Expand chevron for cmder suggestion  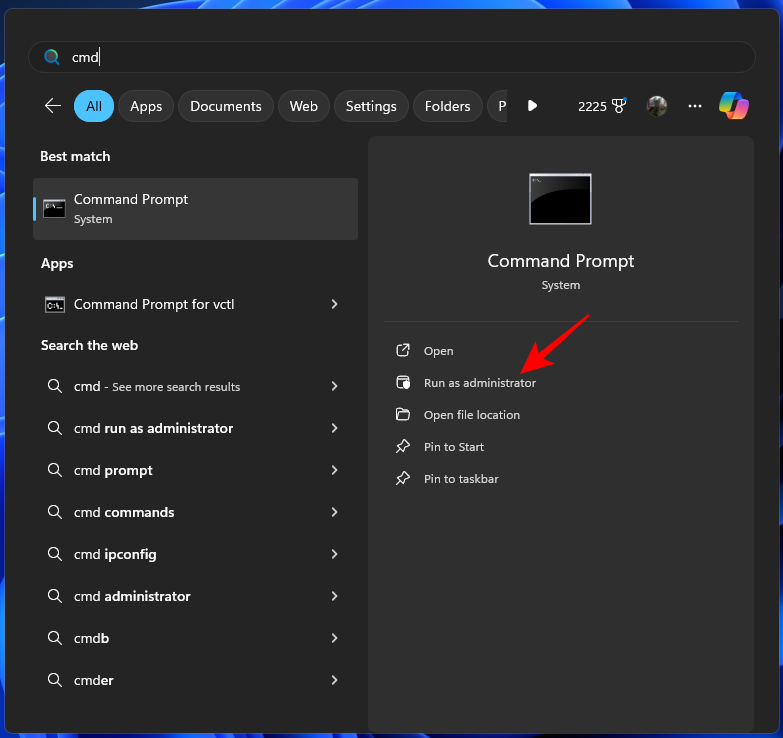point(335,680)
